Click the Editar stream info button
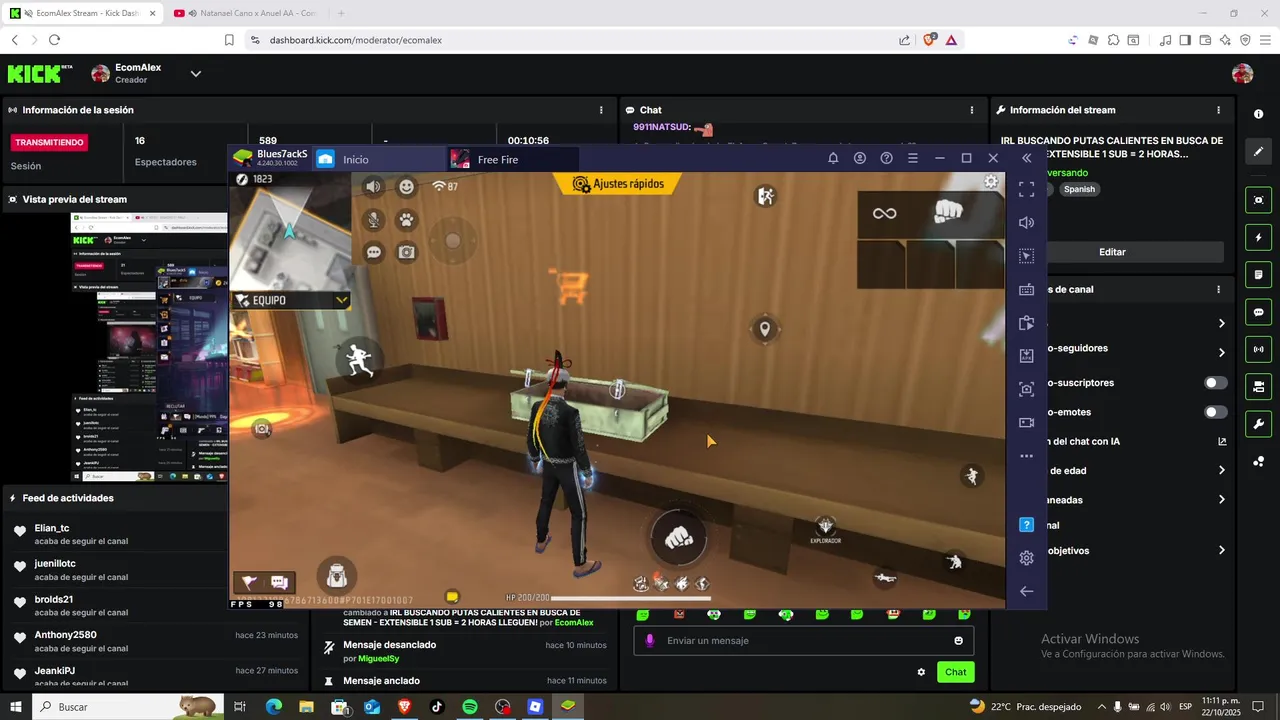This screenshot has width=1280, height=720. pos(1112,252)
